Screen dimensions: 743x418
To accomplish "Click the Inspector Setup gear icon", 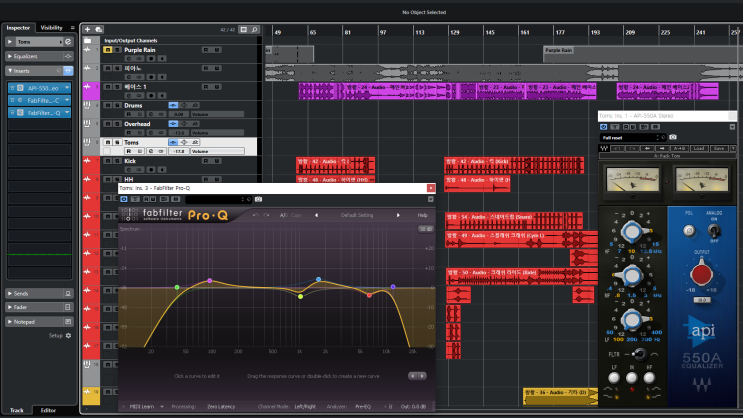I will [68, 336].
